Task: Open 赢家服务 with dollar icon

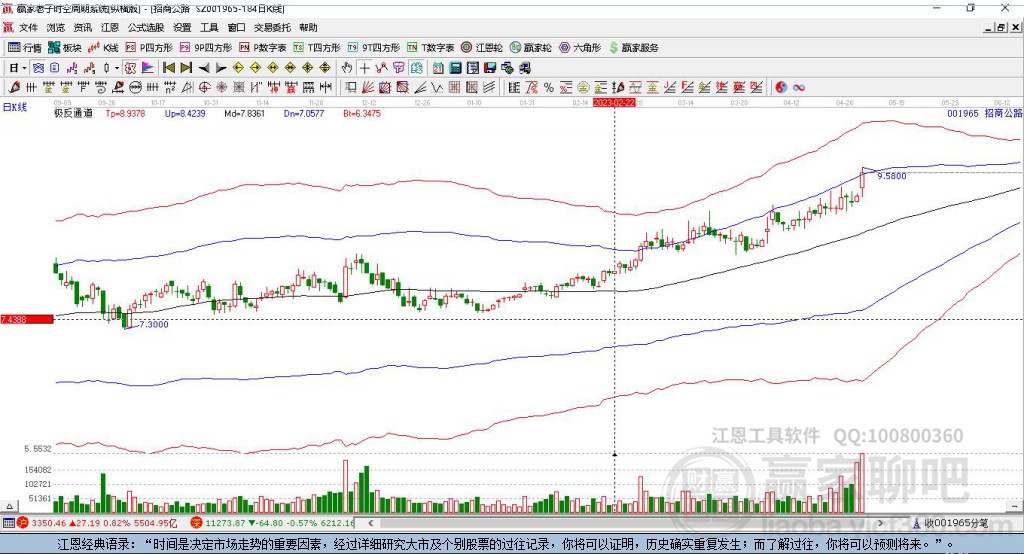Action: pos(633,48)
